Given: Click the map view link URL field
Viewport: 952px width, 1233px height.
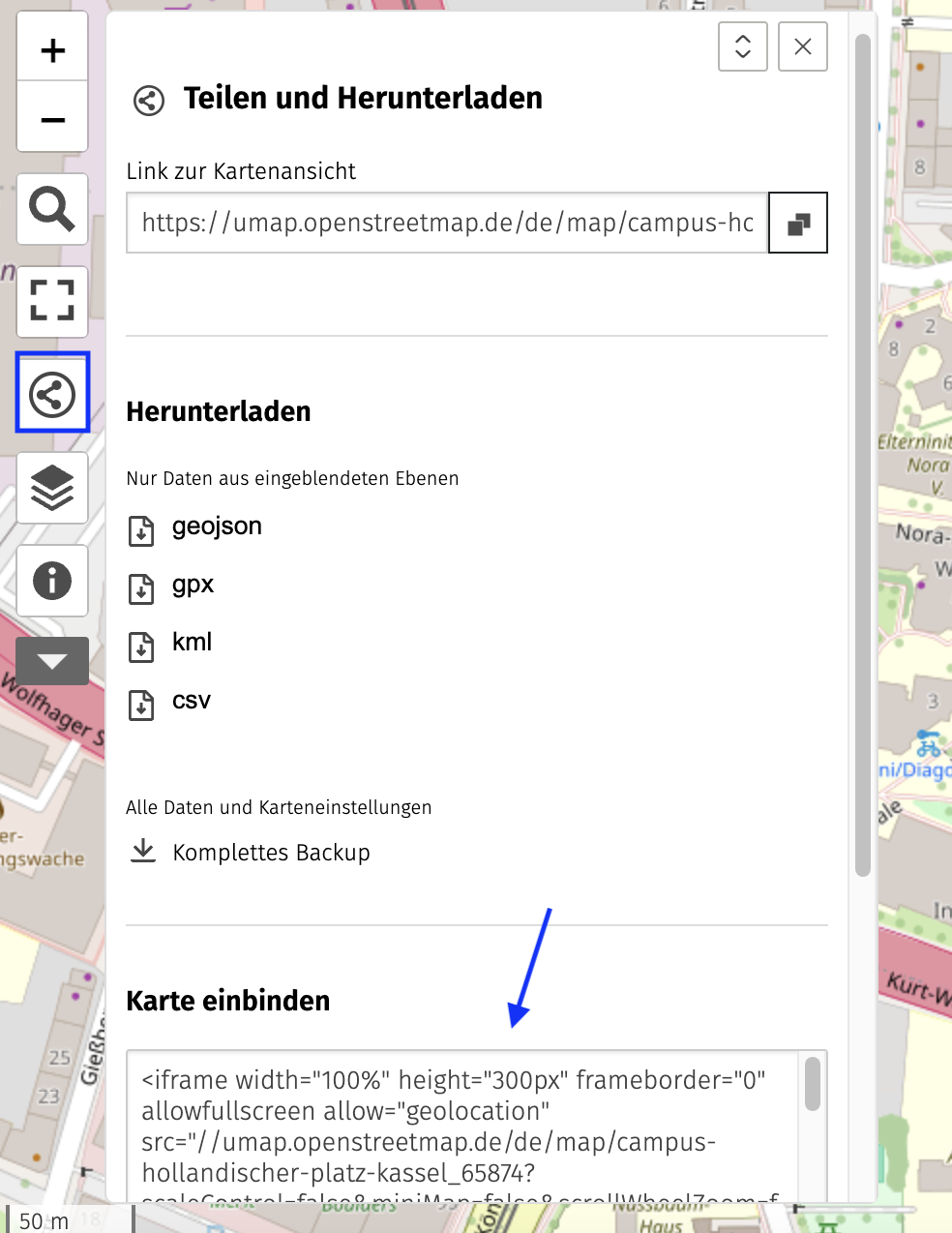Looking at the screenshot, I should 447,224.
